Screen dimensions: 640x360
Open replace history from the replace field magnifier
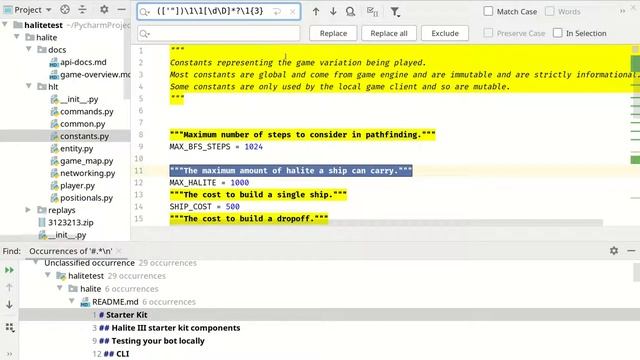click(144, 33)
